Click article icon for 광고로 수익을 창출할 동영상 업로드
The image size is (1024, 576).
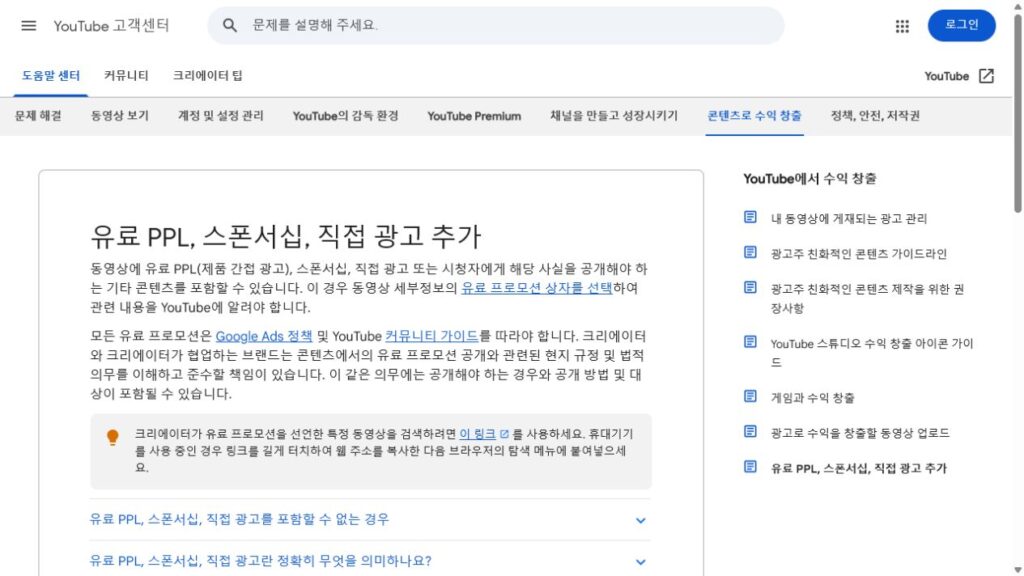(750, 432)
